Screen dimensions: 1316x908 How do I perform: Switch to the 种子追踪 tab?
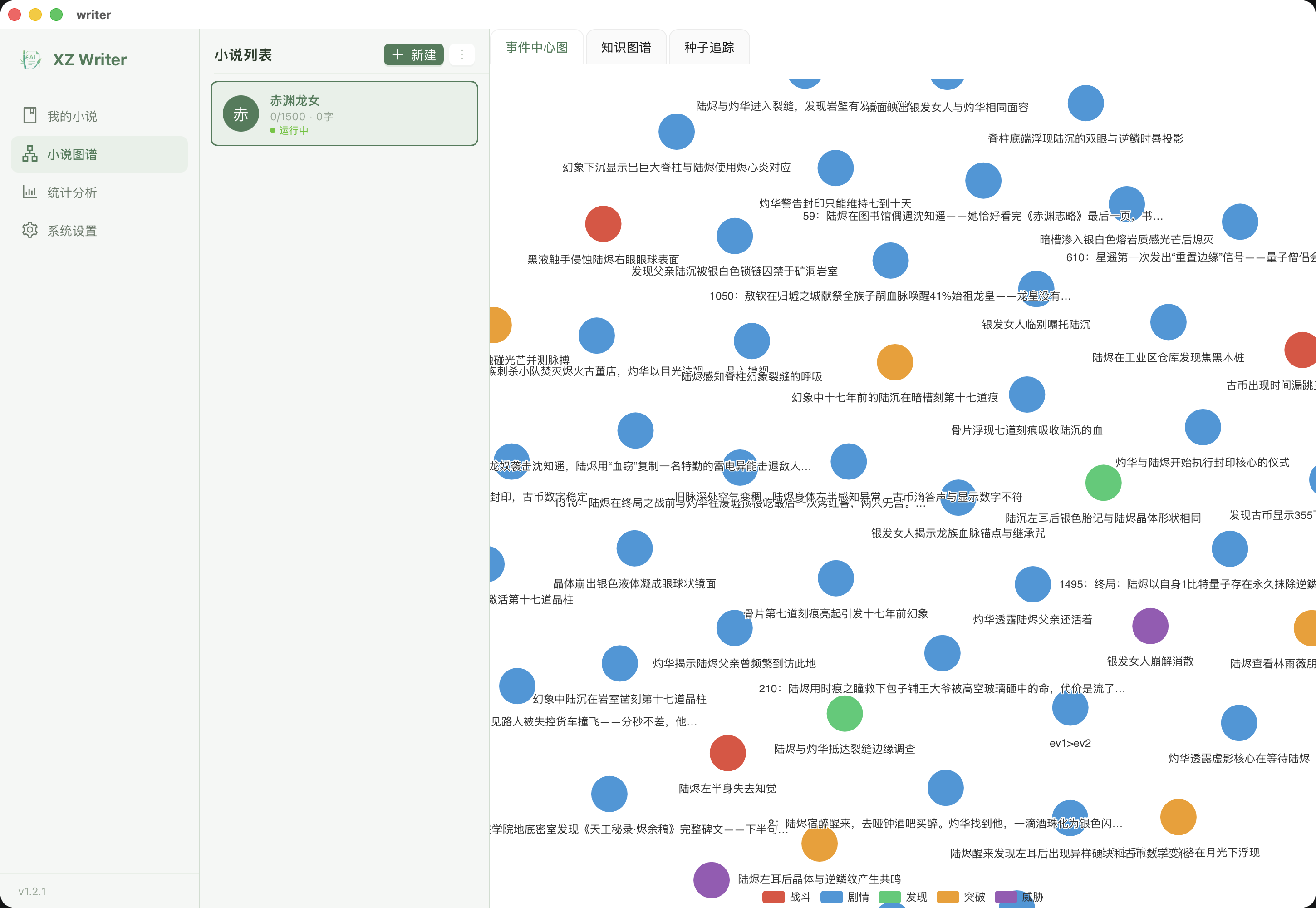(709, 47)
